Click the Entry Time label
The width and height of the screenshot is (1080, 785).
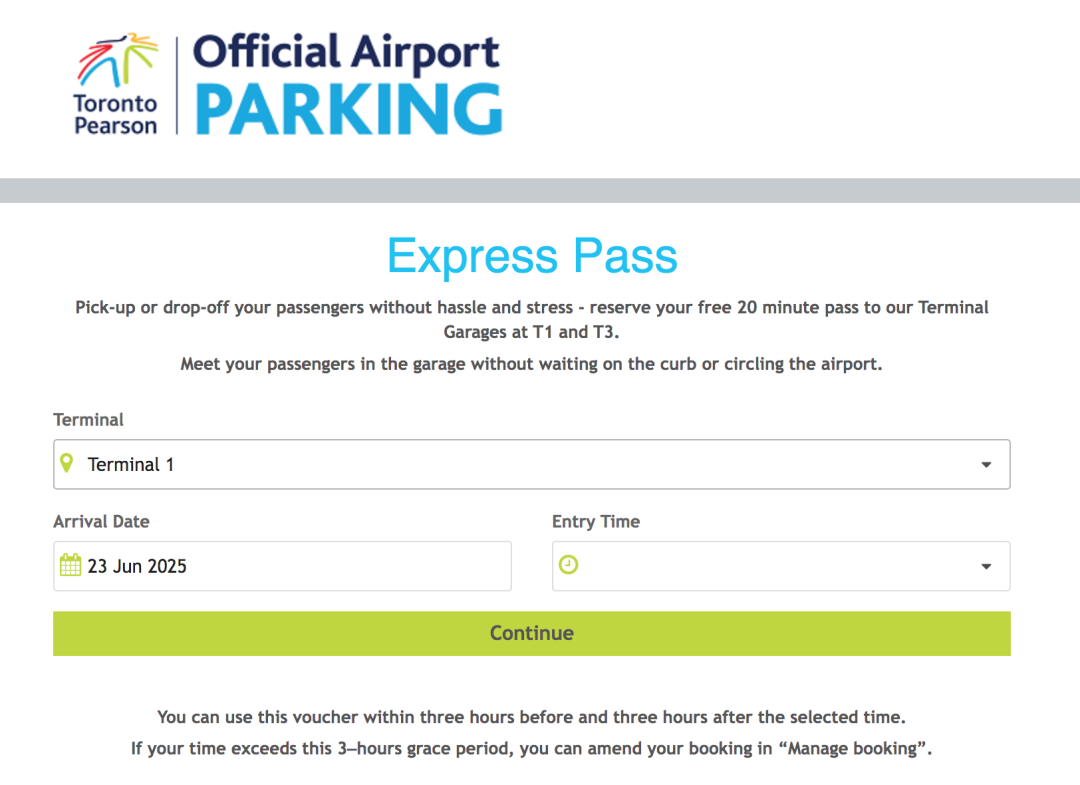click(596, 522)
